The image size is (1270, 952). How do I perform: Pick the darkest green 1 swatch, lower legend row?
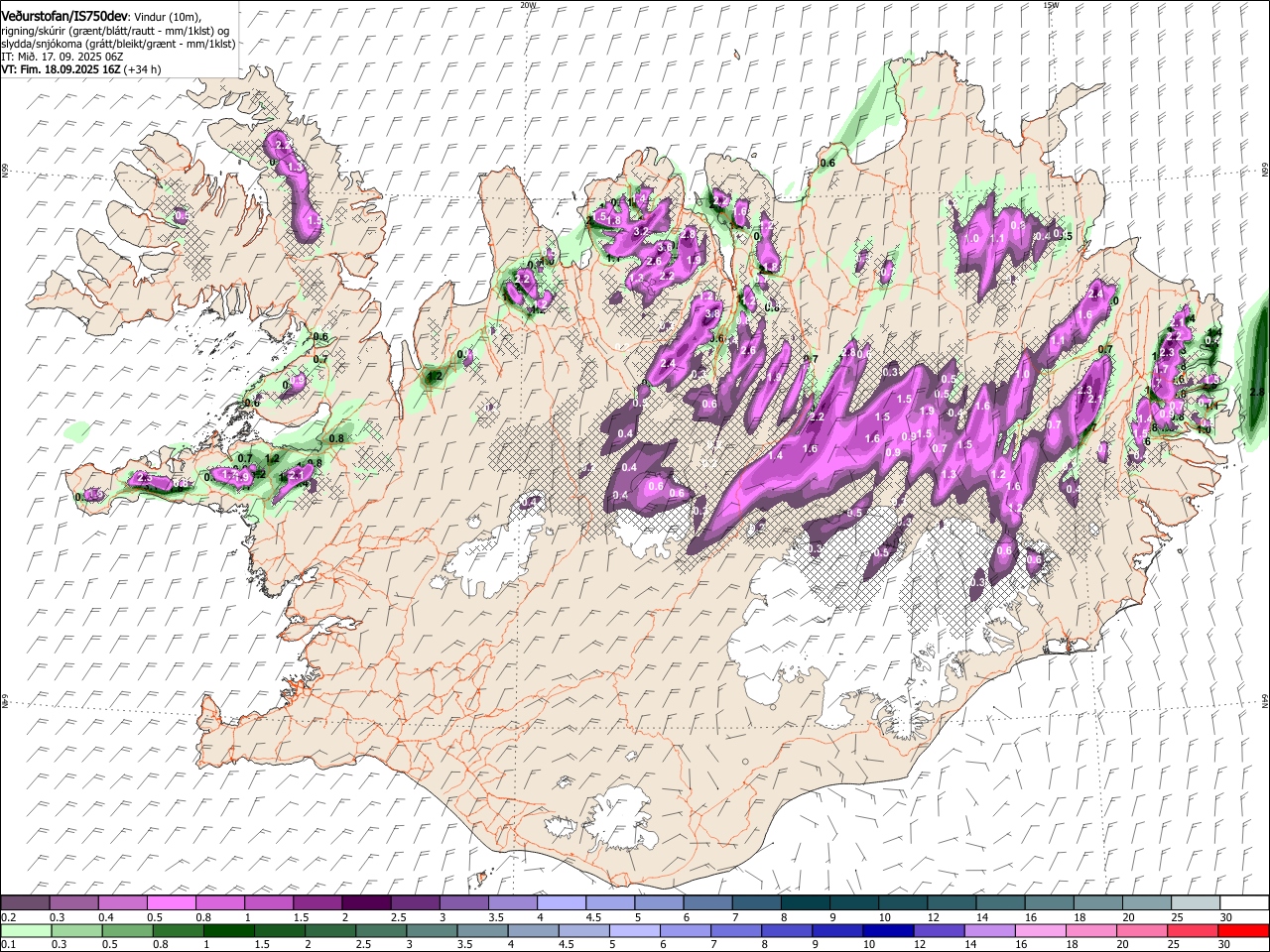click(x=228, y=930)
